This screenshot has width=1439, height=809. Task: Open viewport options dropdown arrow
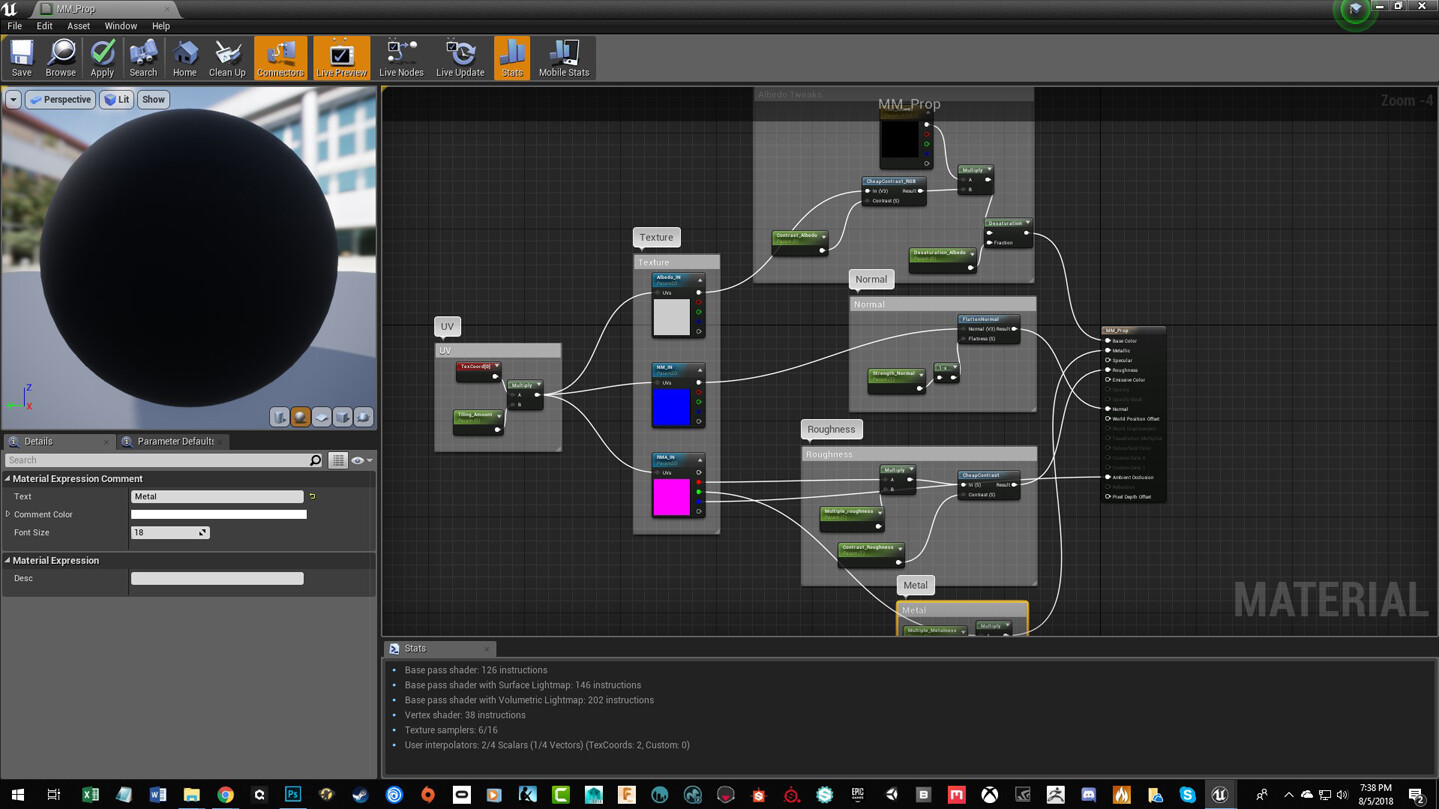(x=13, y=99)
